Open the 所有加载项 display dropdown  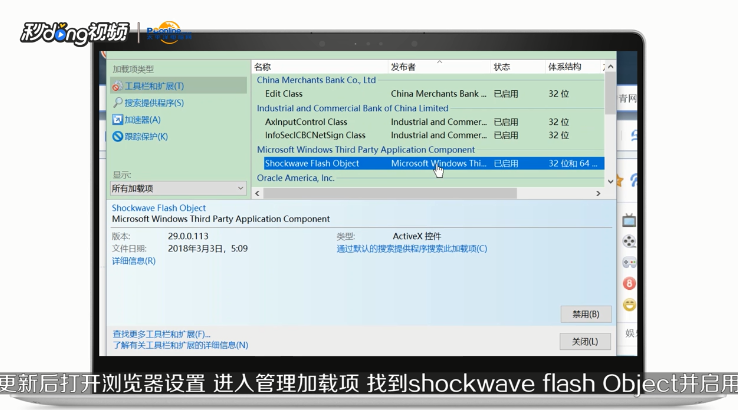178,188
